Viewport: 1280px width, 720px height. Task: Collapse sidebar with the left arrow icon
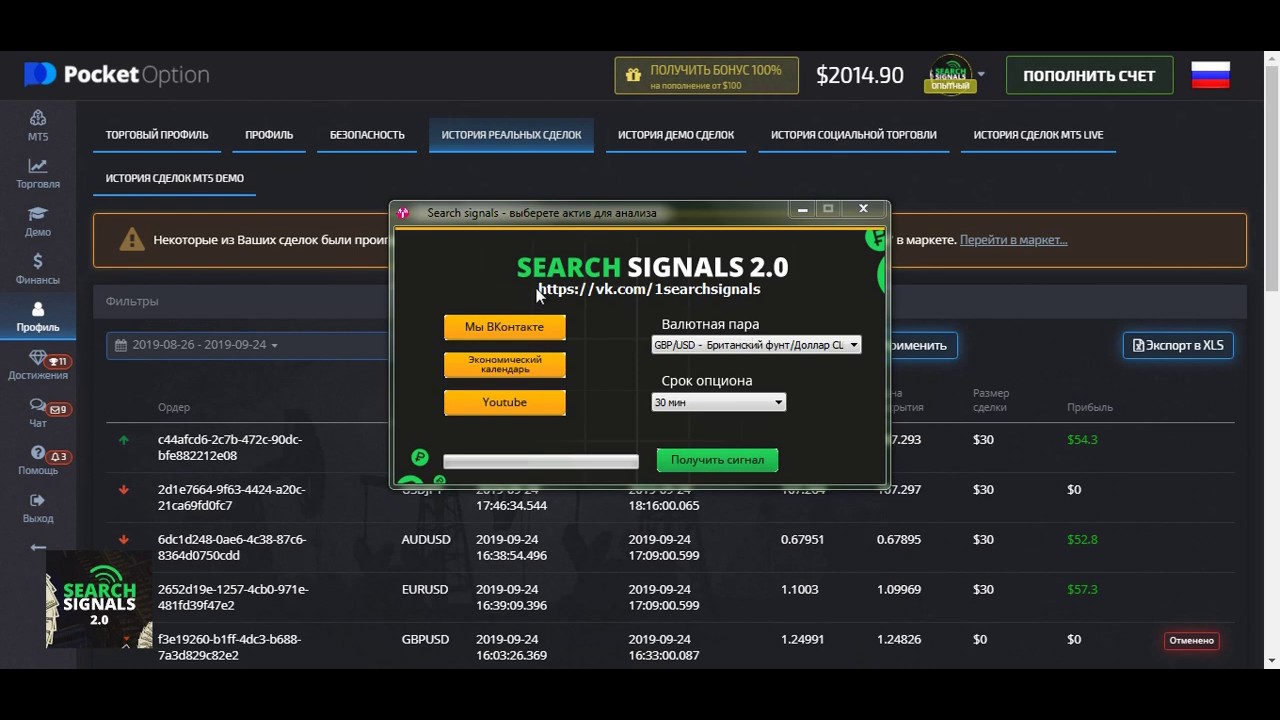point(38,547)
